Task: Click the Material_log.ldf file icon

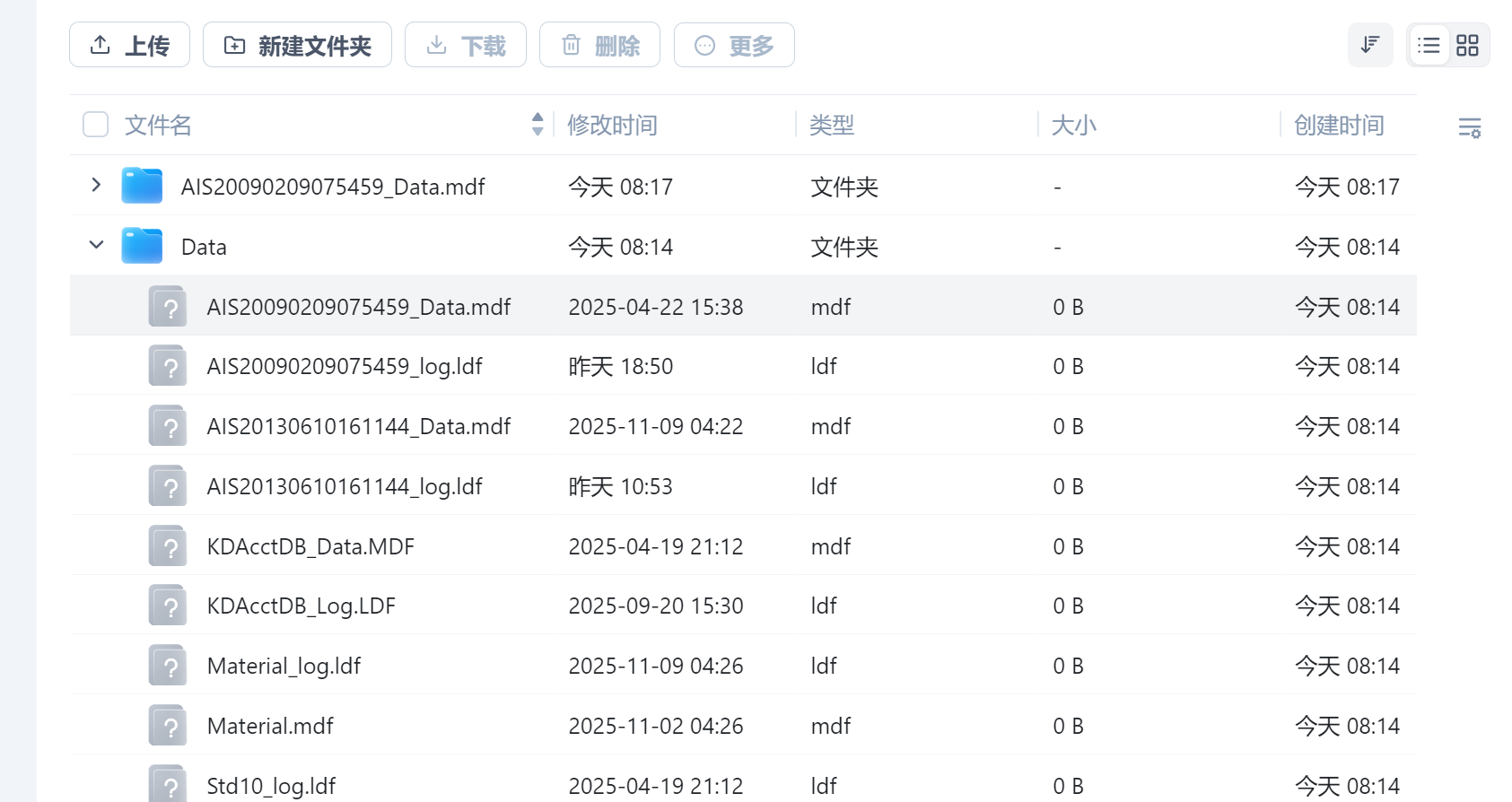Action: (x=168, y=667)
